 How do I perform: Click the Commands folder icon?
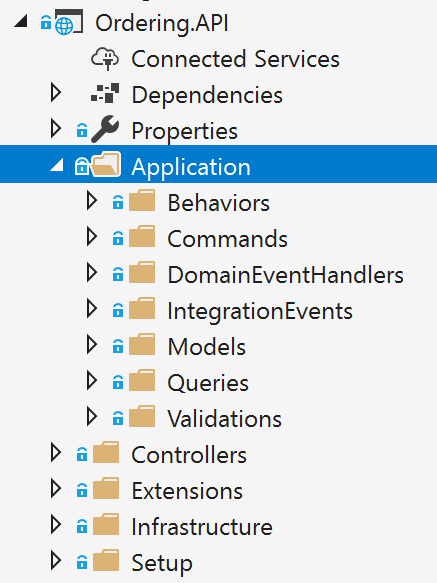point(142,236)
